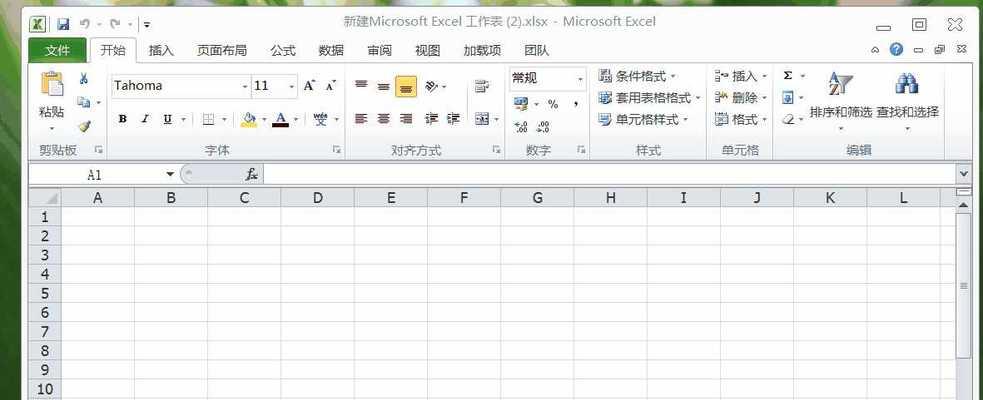Toggle highlighted bottom alignment button
The width and height of the screenshot is (983, 400).
(406, 87)
